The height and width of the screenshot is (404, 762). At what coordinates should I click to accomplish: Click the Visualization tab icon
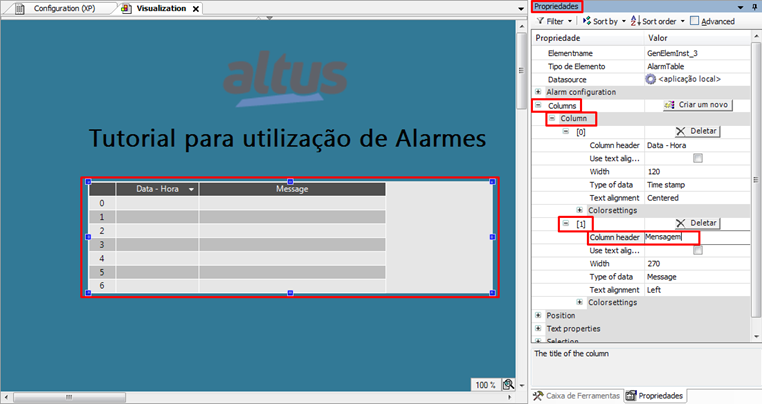tap(126, 9)
